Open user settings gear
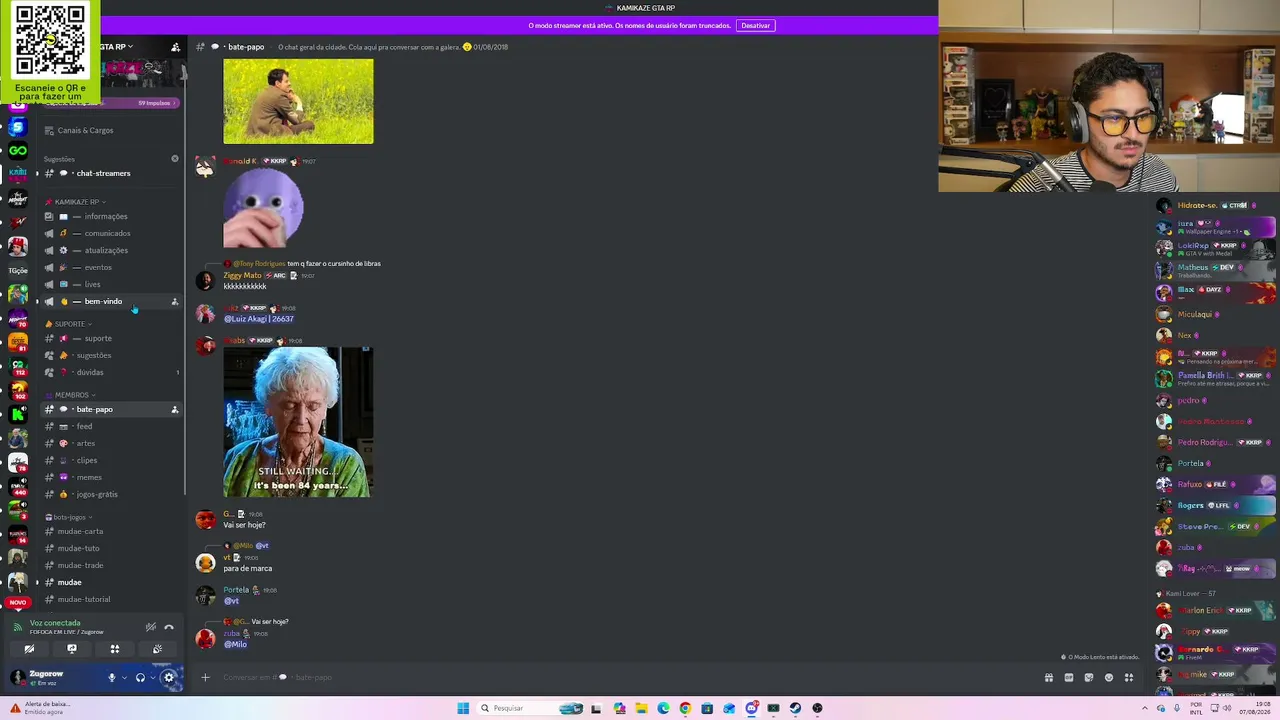Viewport: 1280px width, 720px height. [x=168, y=677]
